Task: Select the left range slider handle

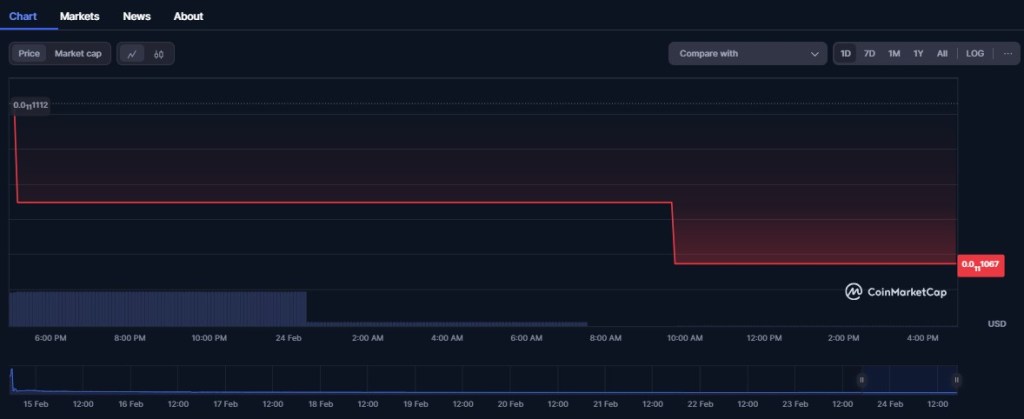Action: 861,379
